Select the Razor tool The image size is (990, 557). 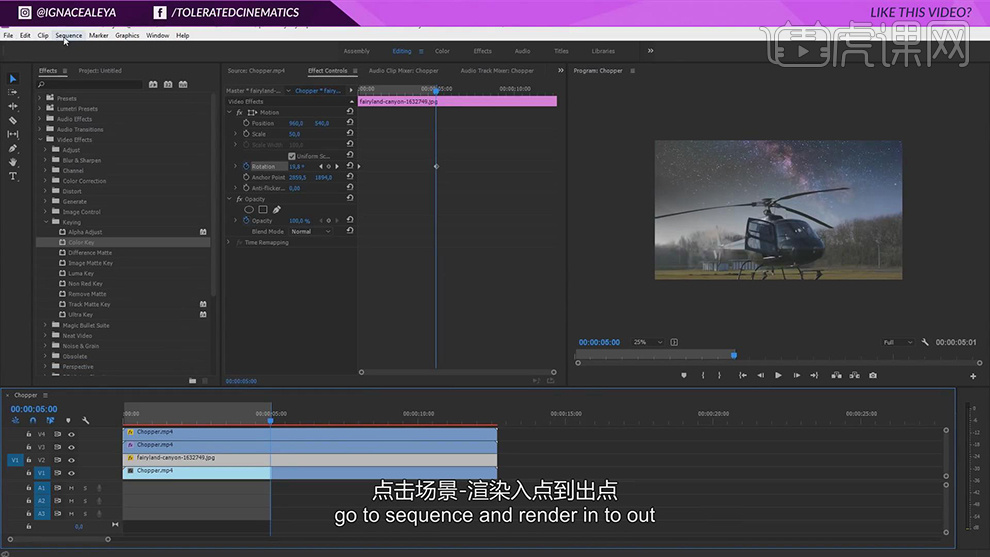point(13,120)
